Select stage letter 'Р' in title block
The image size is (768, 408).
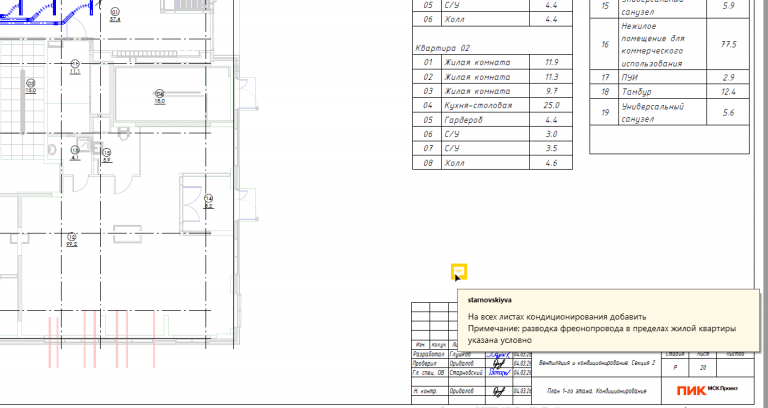tap(675, 368)
